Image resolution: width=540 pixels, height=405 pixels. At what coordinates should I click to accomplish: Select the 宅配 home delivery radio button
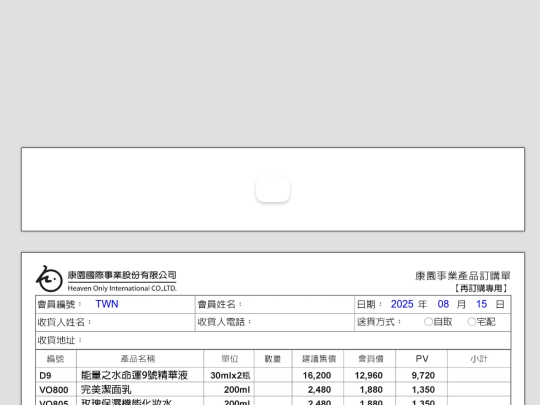click(x=471, y=322)
